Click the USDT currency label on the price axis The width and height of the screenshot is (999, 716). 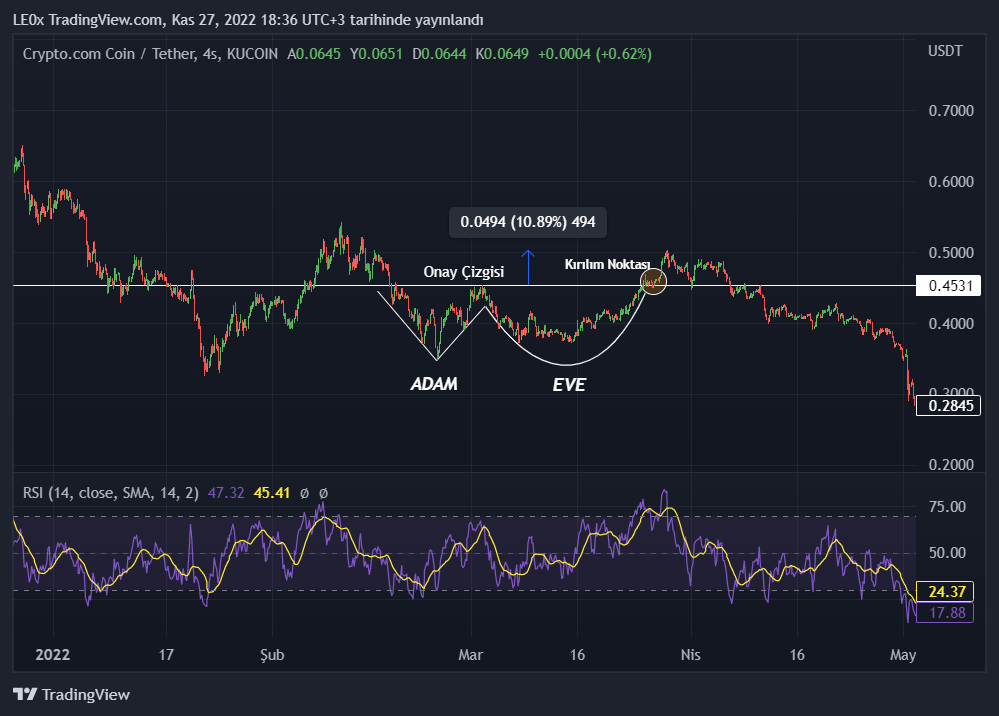click(x=945, y=51)
